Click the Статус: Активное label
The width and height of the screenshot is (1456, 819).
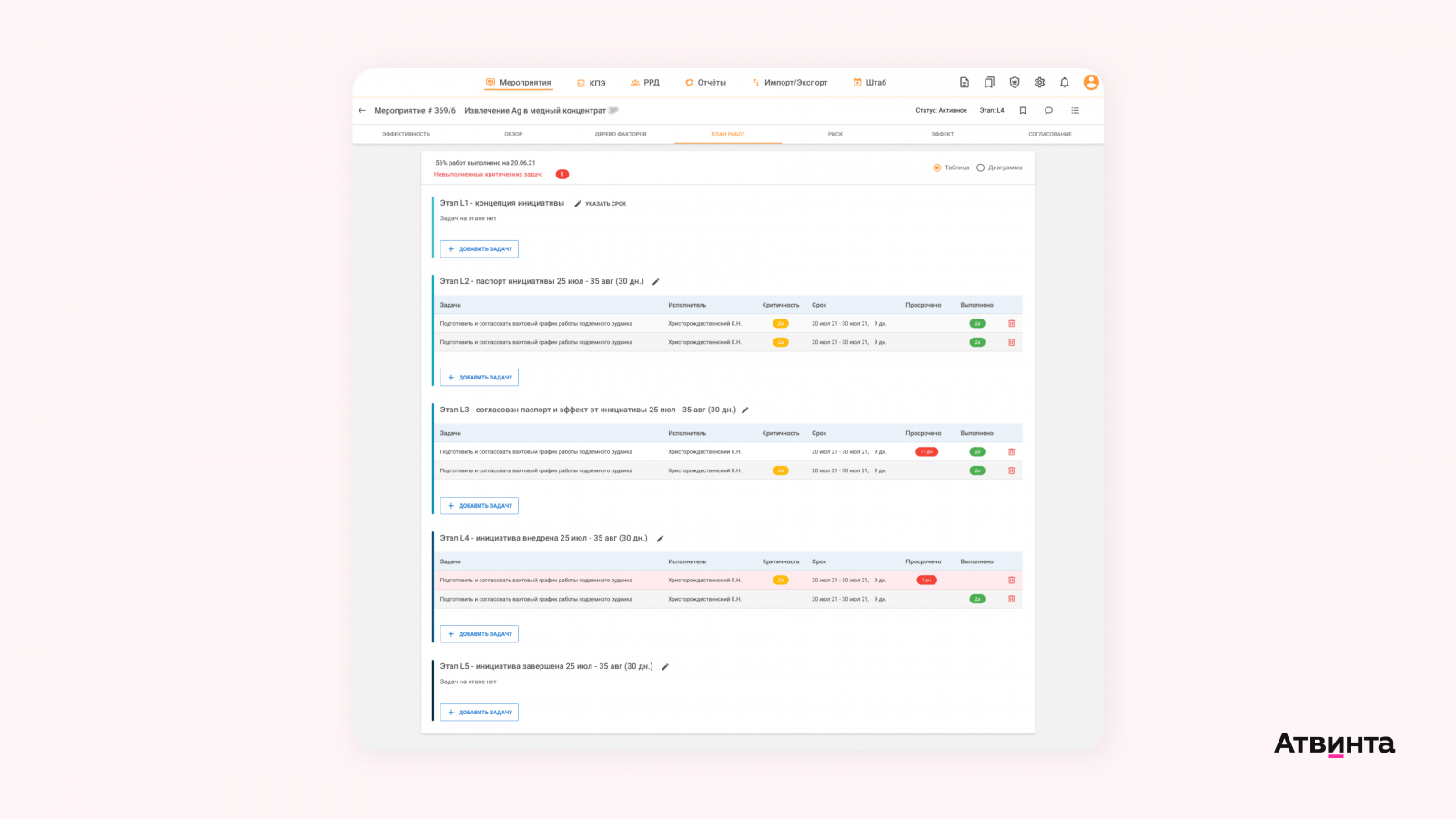[x=941, y=111]
